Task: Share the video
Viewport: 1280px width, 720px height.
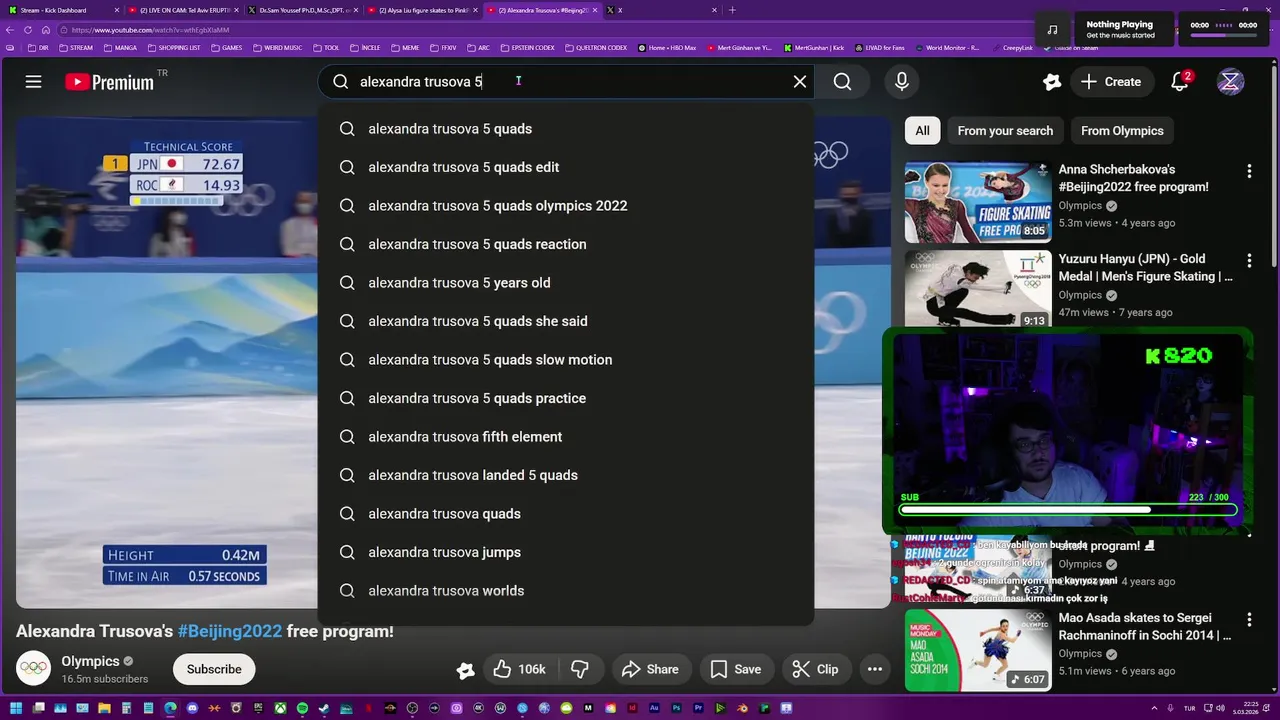Action: point(650,669)
